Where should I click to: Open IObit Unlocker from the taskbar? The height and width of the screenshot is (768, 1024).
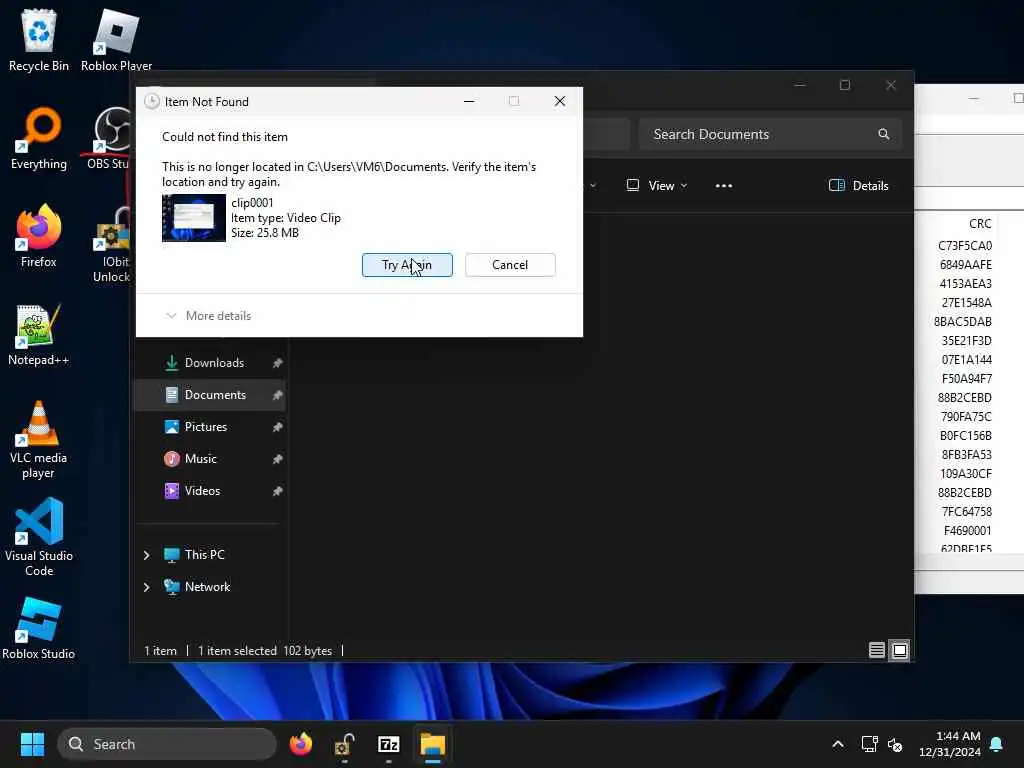click(344, 744)
